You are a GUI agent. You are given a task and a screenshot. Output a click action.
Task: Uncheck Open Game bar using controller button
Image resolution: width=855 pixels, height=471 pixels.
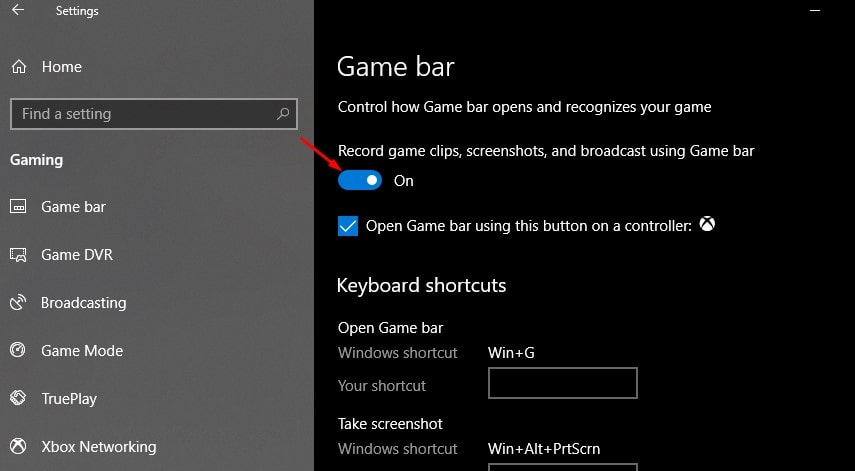(x=348, y=226)
